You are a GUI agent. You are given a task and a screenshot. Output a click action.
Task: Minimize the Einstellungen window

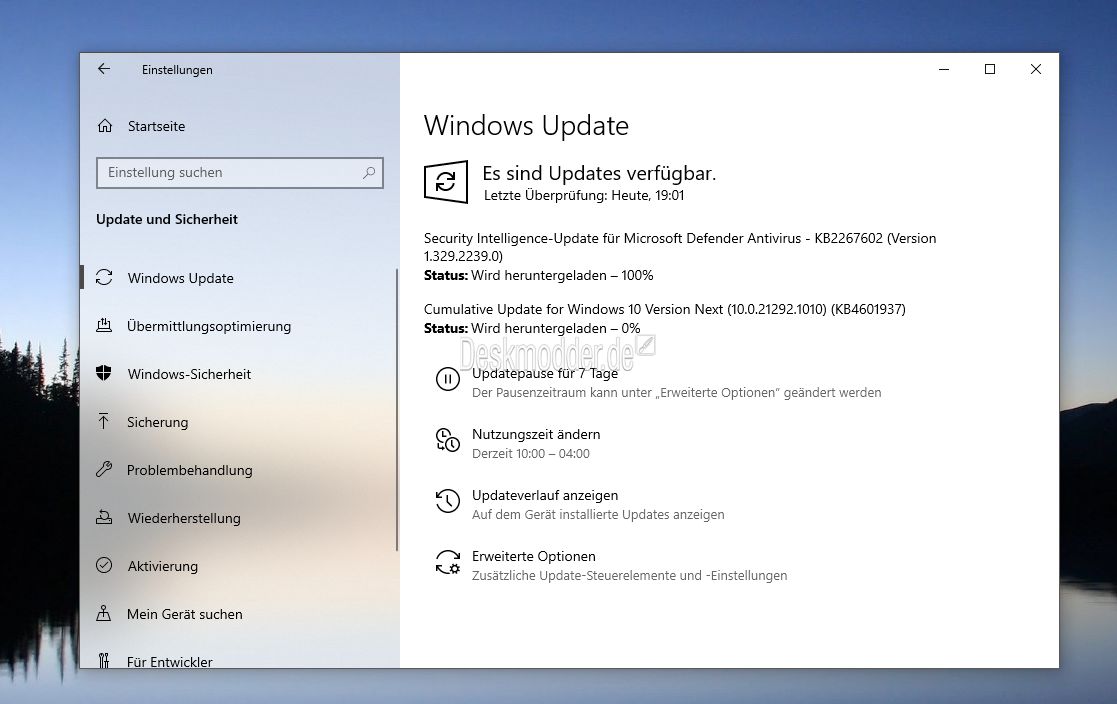pyautogui.click(x=944, y=69)
